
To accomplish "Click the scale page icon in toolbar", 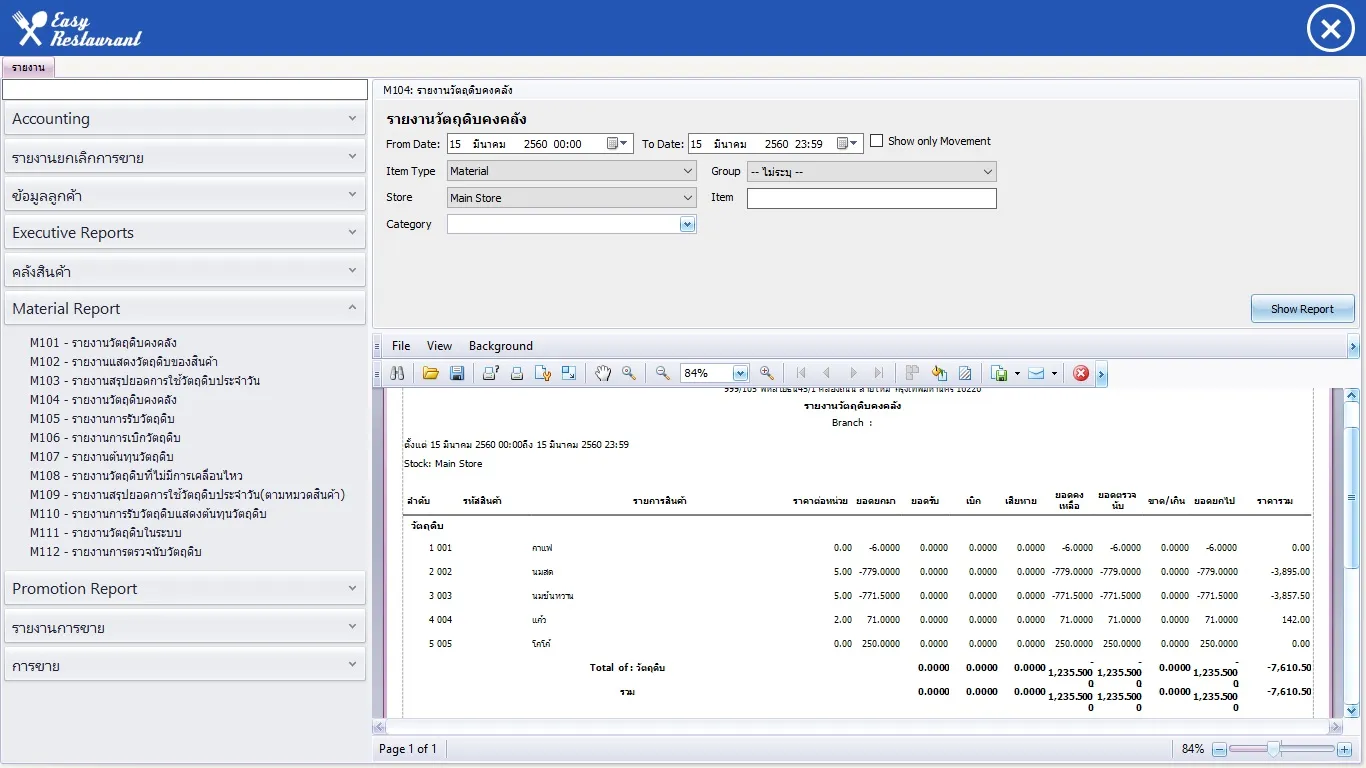I will click(569, 373).
